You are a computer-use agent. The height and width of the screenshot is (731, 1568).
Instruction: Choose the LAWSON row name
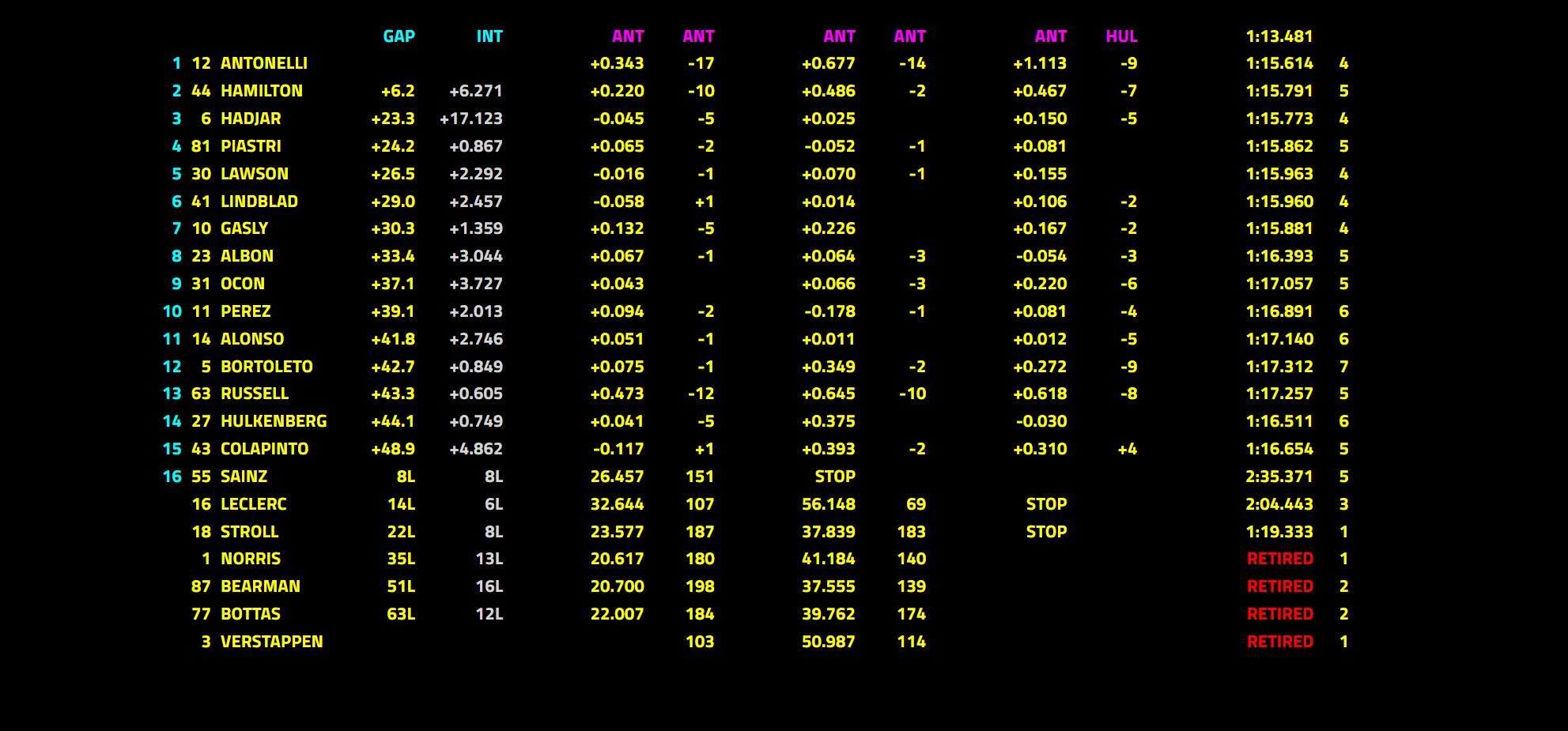[255, 174]
